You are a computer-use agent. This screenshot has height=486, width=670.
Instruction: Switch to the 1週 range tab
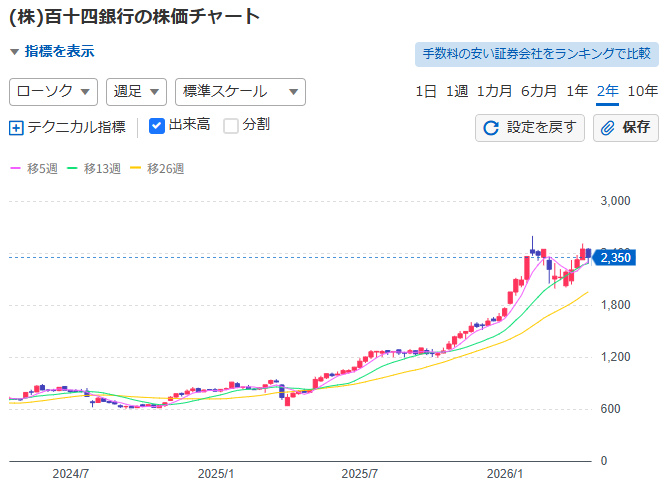click(457, 91)
